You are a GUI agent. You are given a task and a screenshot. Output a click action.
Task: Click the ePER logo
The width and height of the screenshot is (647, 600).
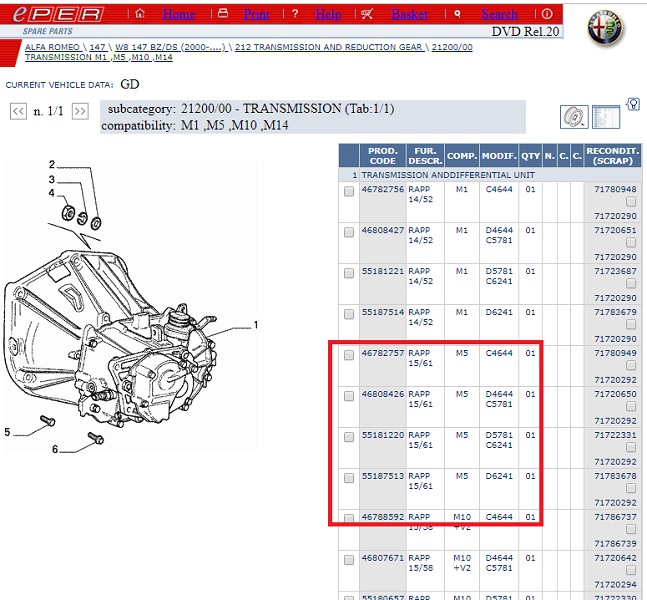(x=58, y=14)
